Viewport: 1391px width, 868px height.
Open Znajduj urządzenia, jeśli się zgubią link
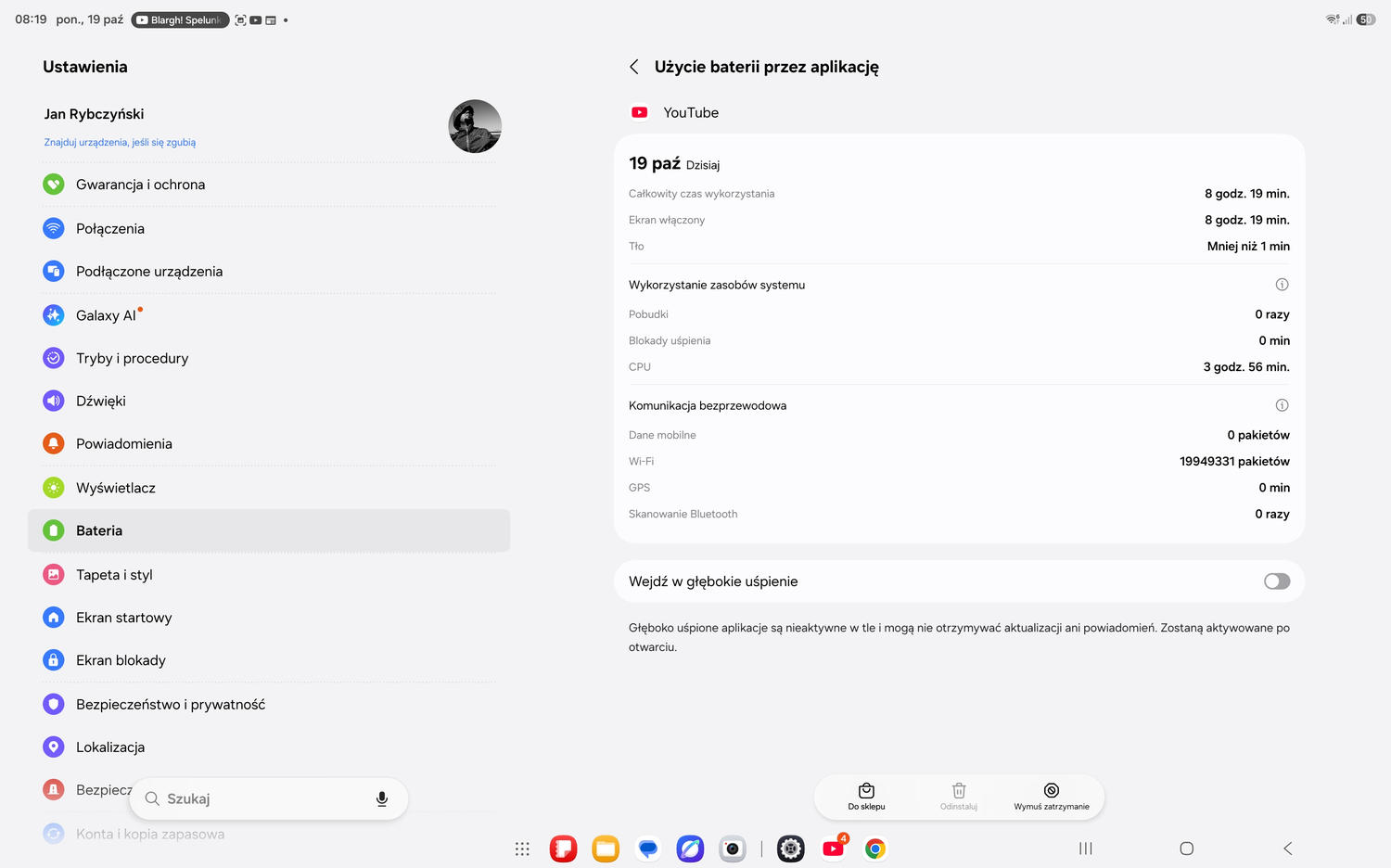click(120, 142)
